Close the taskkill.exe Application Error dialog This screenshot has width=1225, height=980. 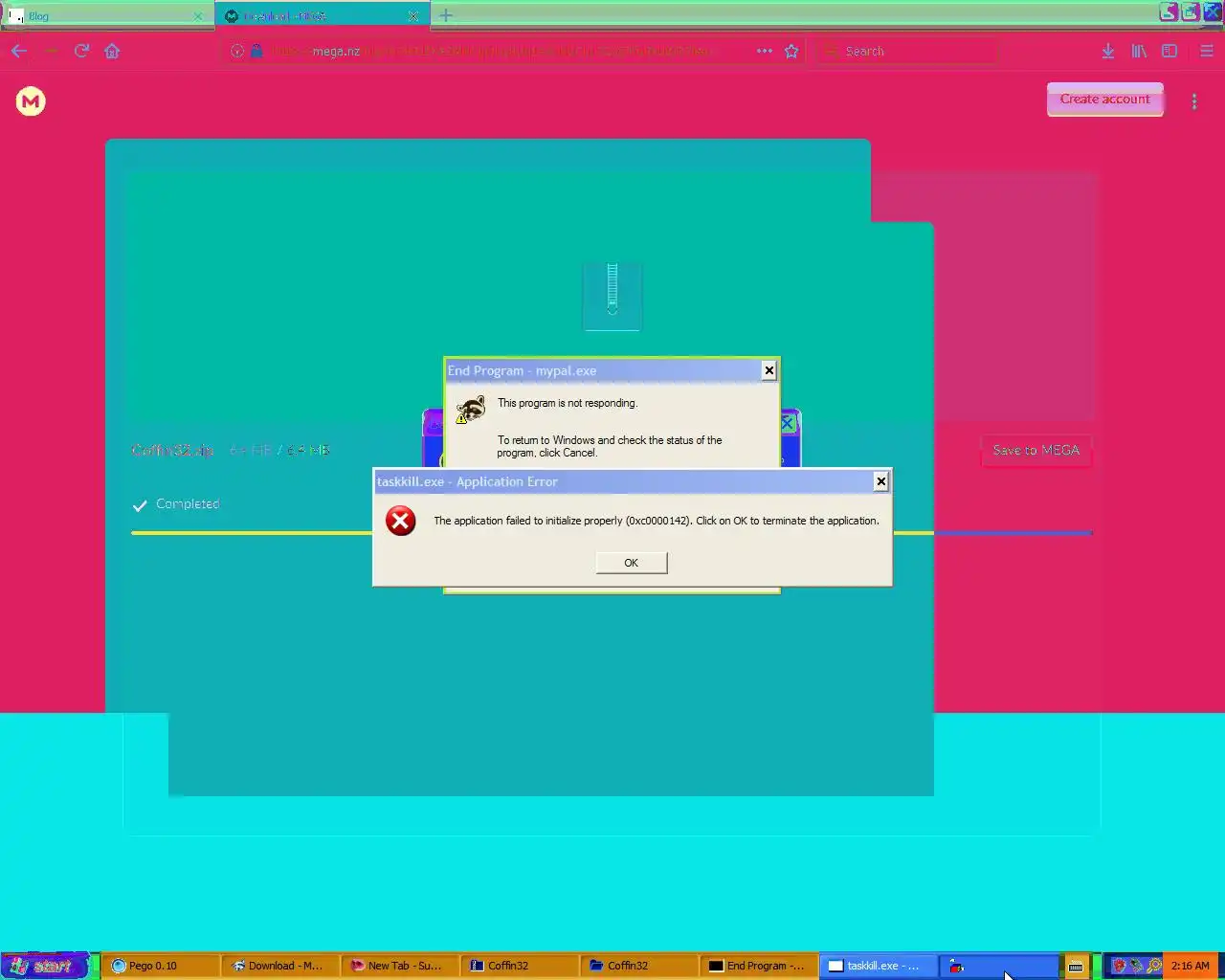880,481
